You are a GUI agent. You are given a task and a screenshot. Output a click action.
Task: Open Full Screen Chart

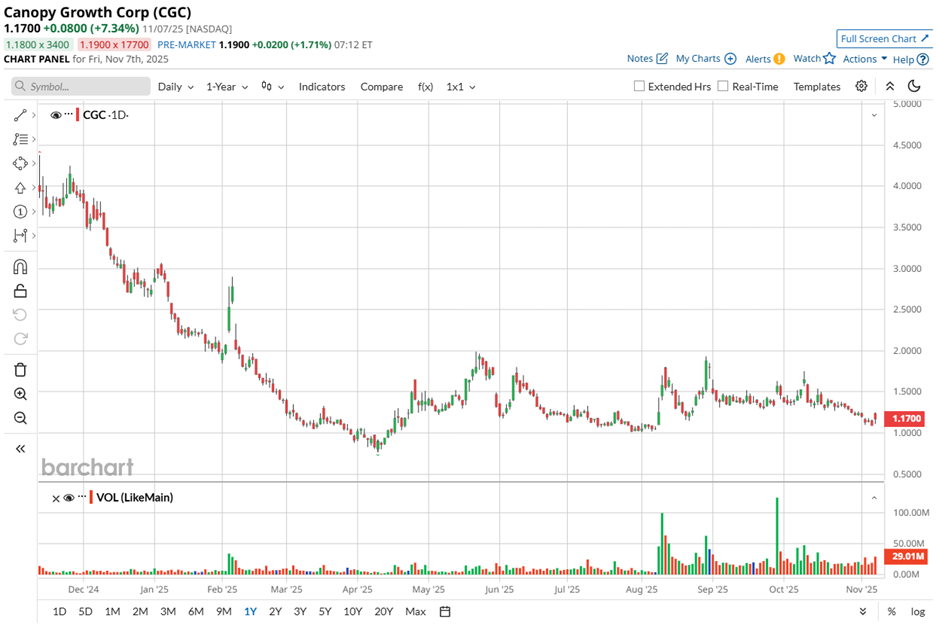click(884, 39)
